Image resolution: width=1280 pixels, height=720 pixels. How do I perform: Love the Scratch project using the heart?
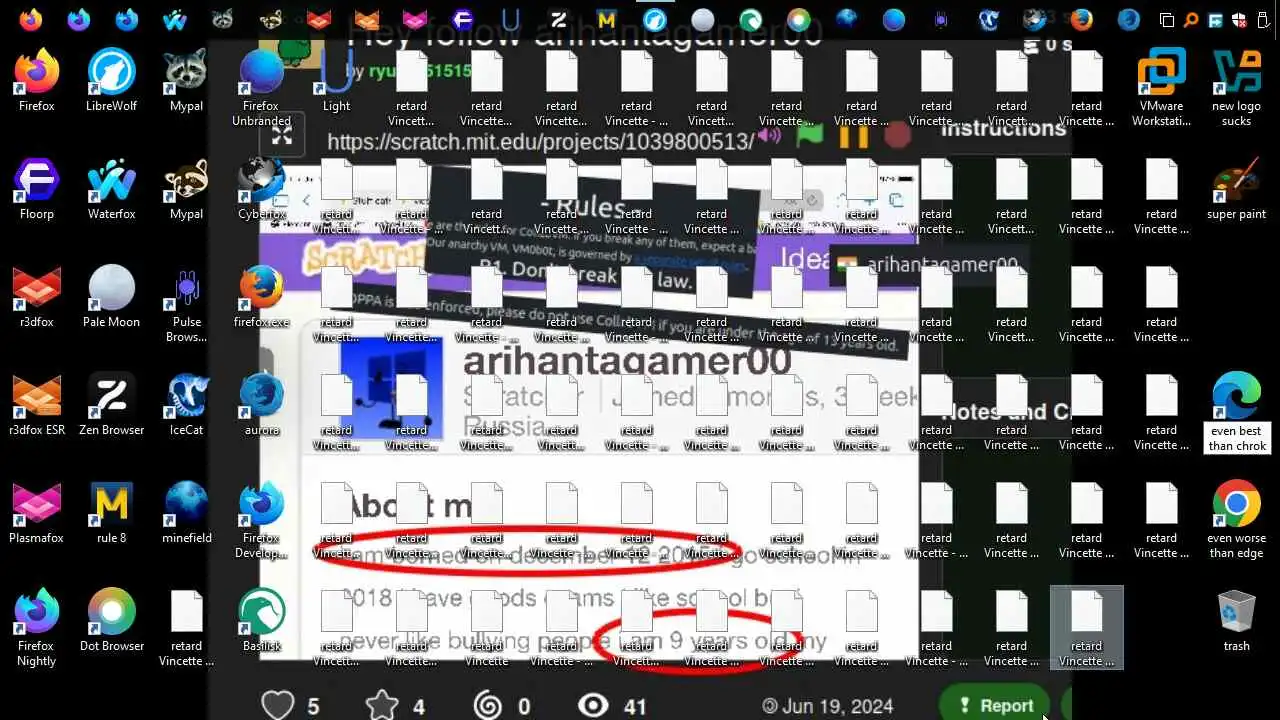pyautogui.click(x=277, y=705)
